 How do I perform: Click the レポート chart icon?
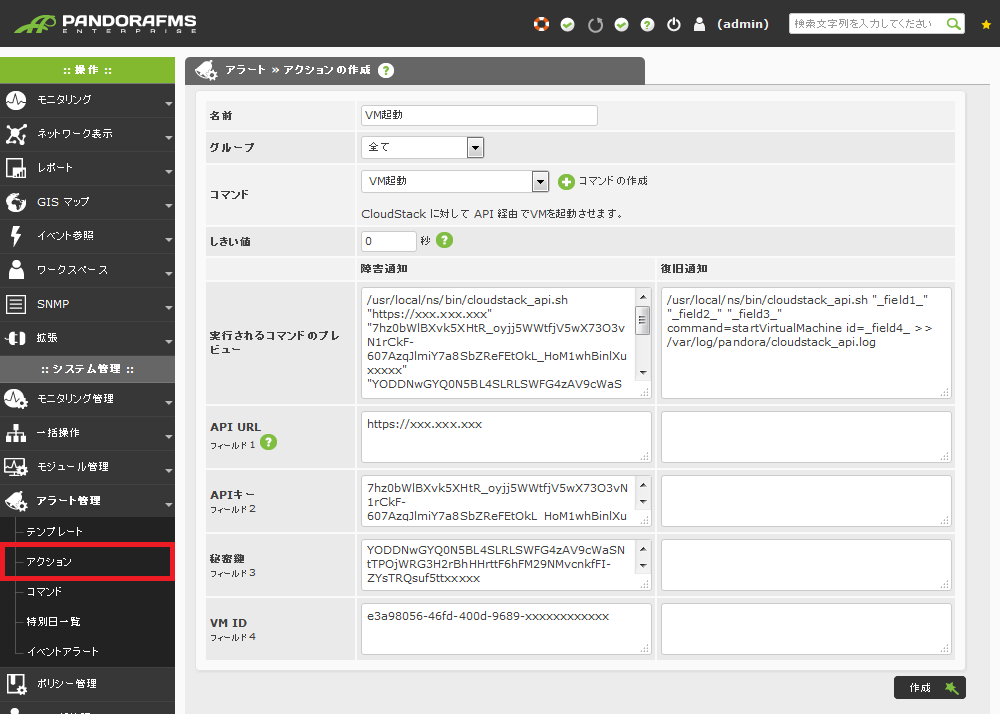tap(16, 168)
